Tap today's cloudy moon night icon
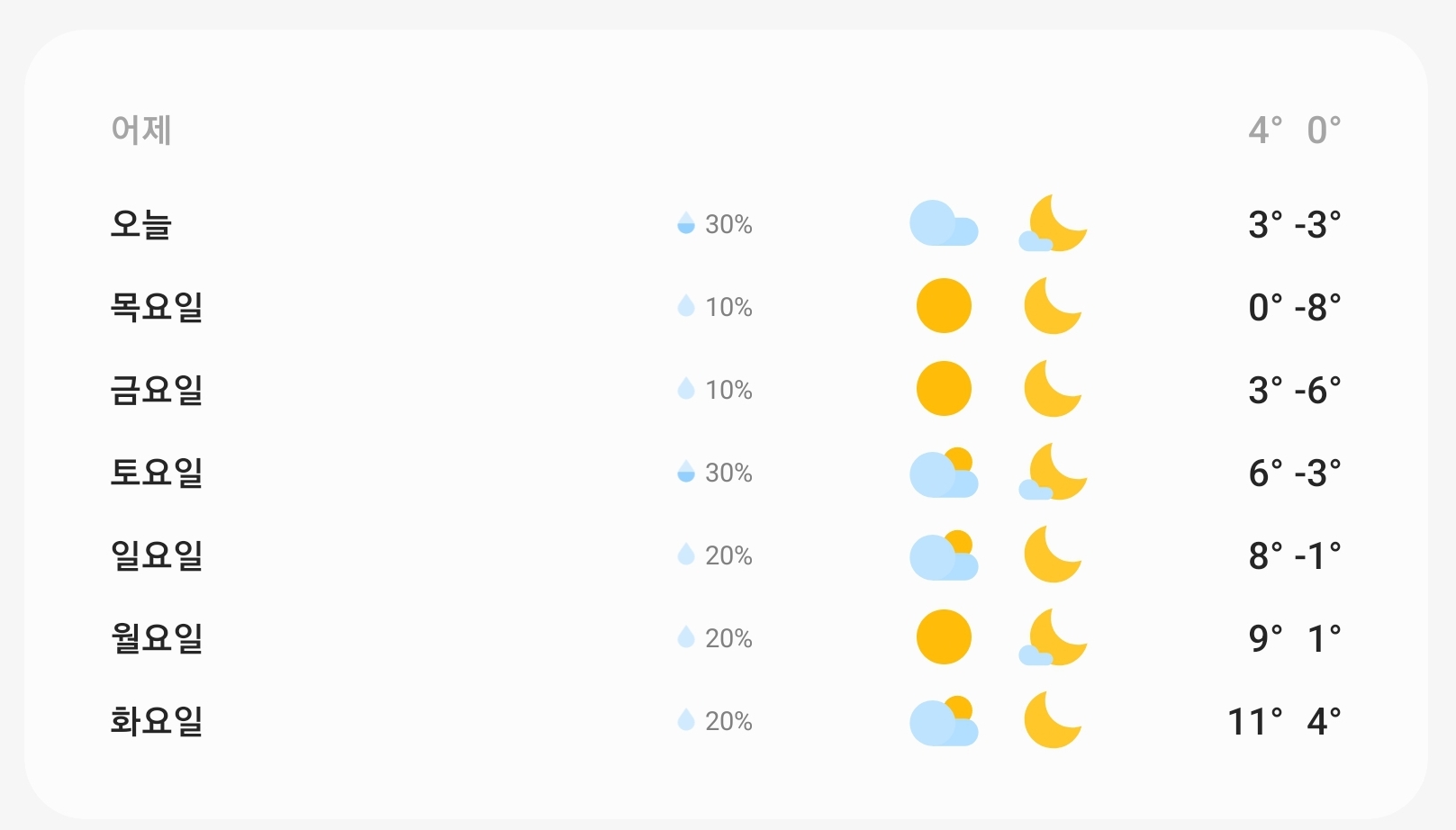 coord(1053,223)
